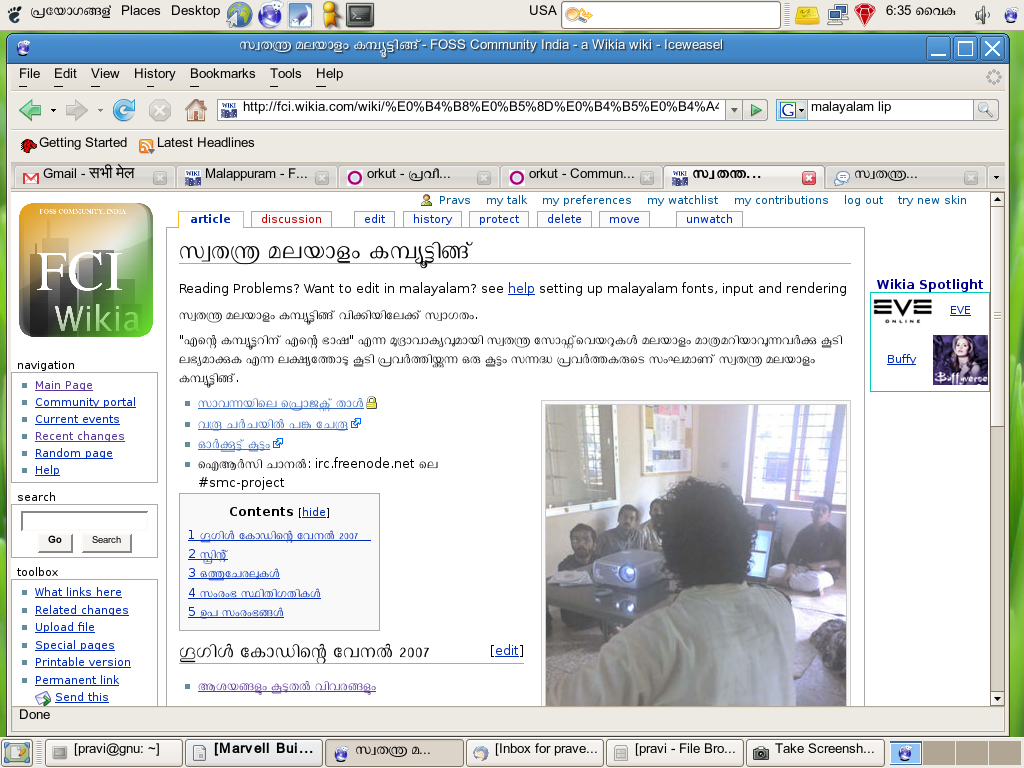Click the edit page tab
The image size is (1024, 768).
pos(375,219)
